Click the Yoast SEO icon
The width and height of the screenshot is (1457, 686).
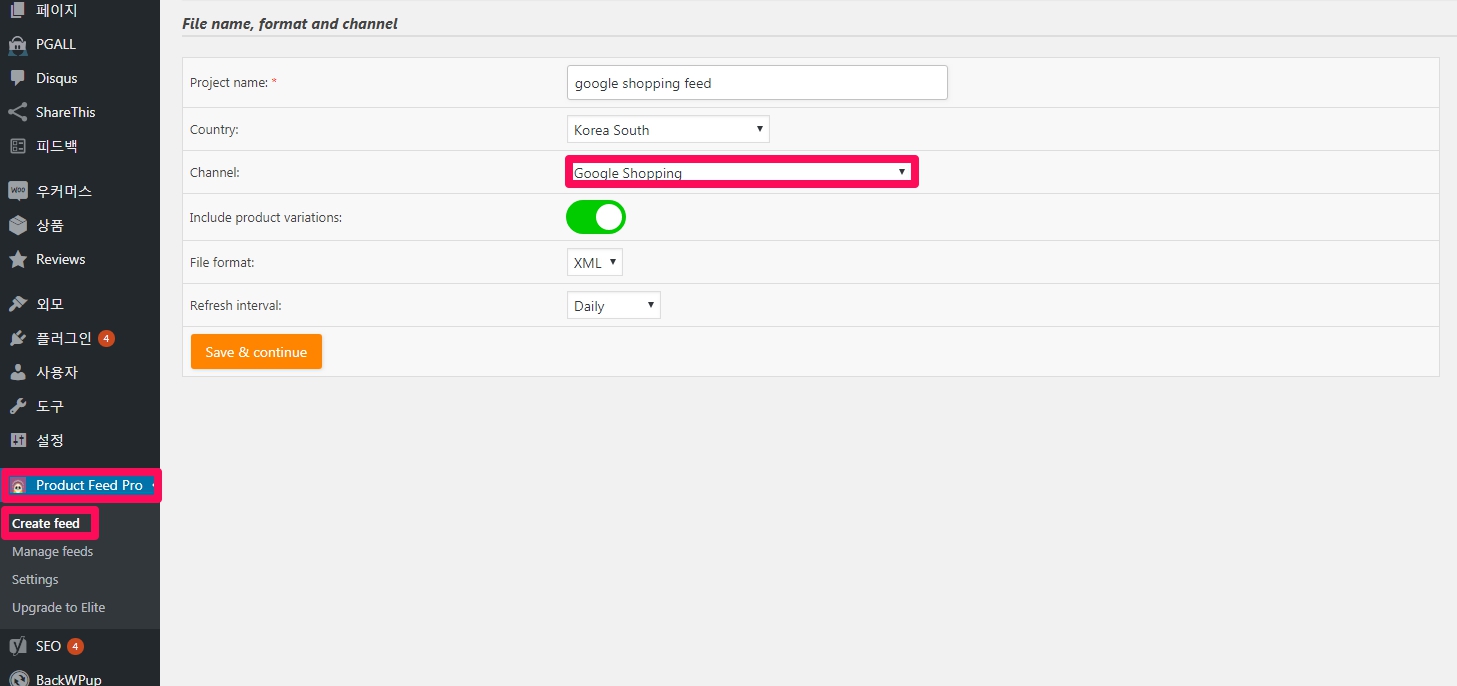tap(17, 646)
